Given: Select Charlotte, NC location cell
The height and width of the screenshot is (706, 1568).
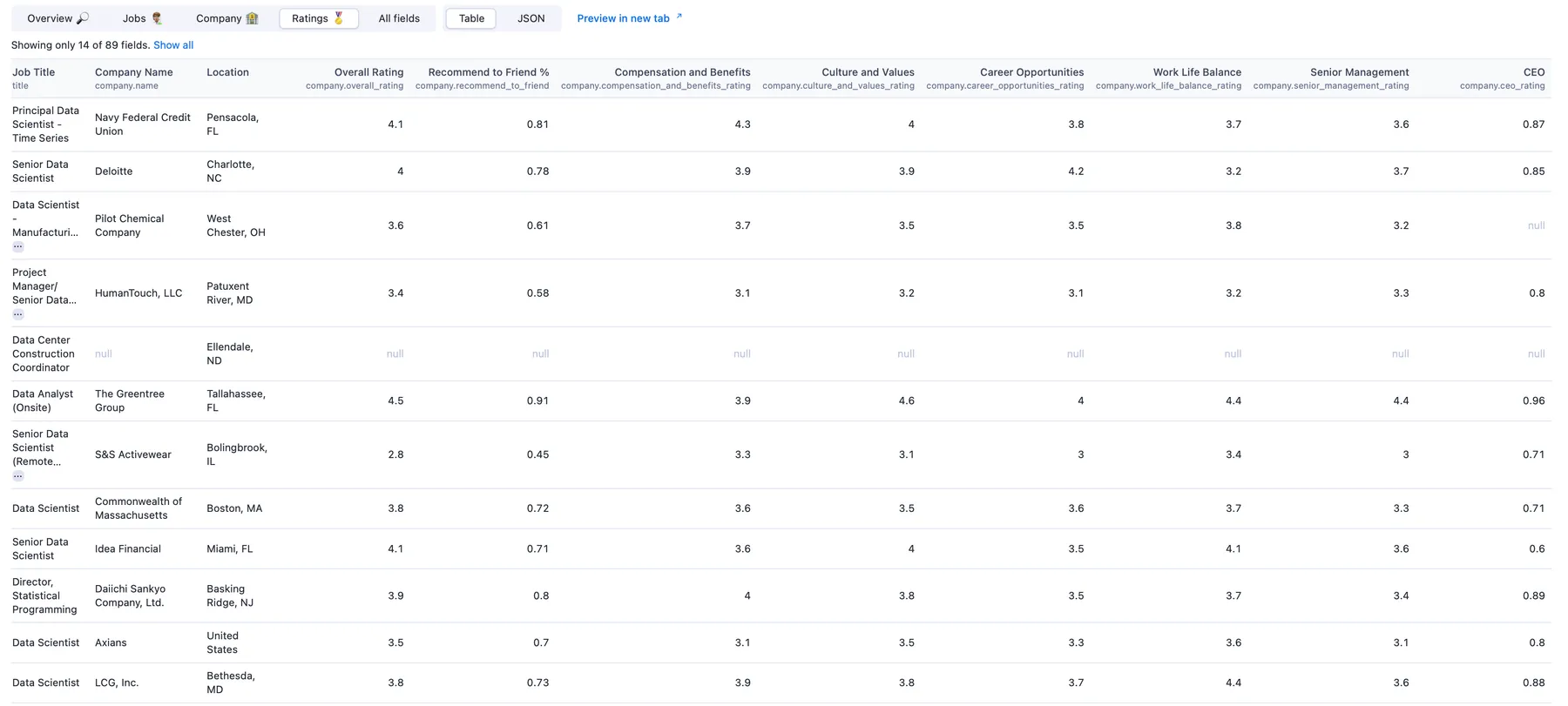Looking at the screenshot, I should pyautogui.click(x=231, y=171).
